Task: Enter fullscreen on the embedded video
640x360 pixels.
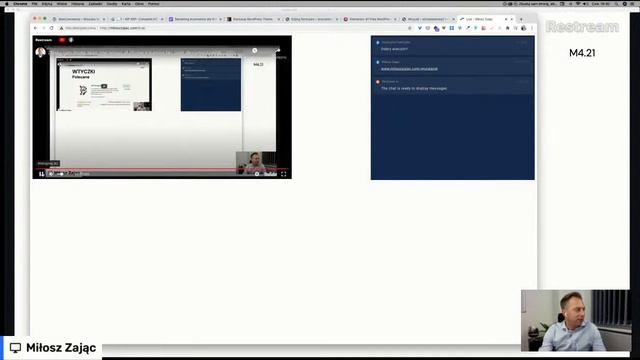Action: [284, 174]
